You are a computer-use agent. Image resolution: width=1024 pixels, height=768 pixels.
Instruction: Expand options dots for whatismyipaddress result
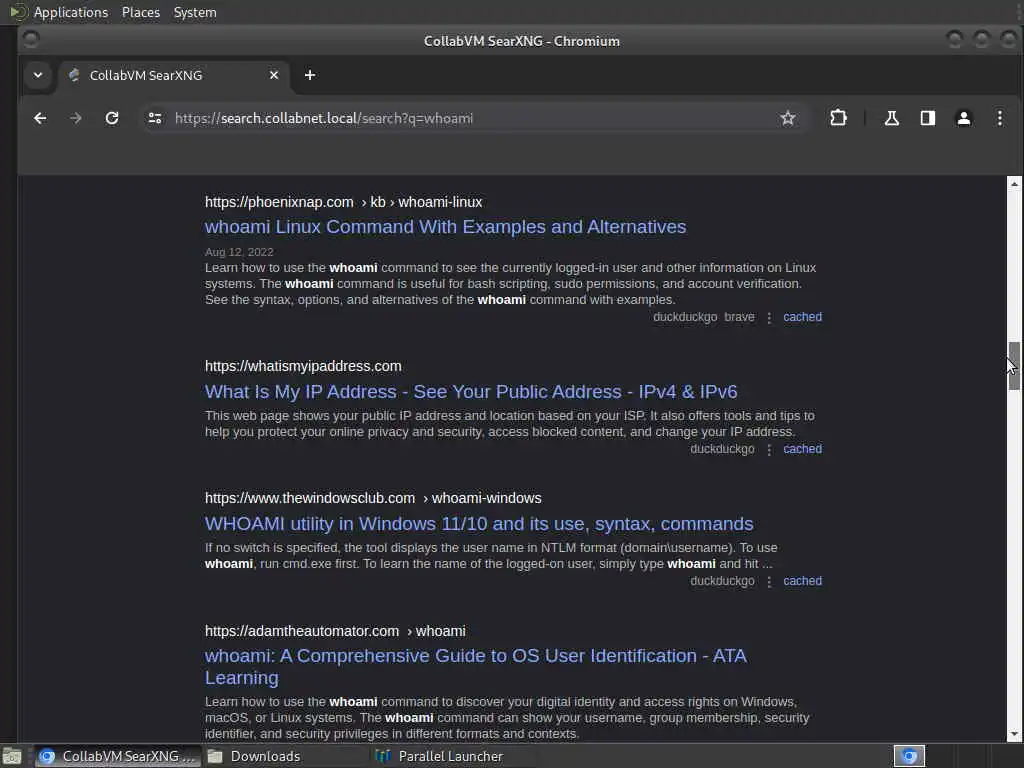(x=769, y=449)
